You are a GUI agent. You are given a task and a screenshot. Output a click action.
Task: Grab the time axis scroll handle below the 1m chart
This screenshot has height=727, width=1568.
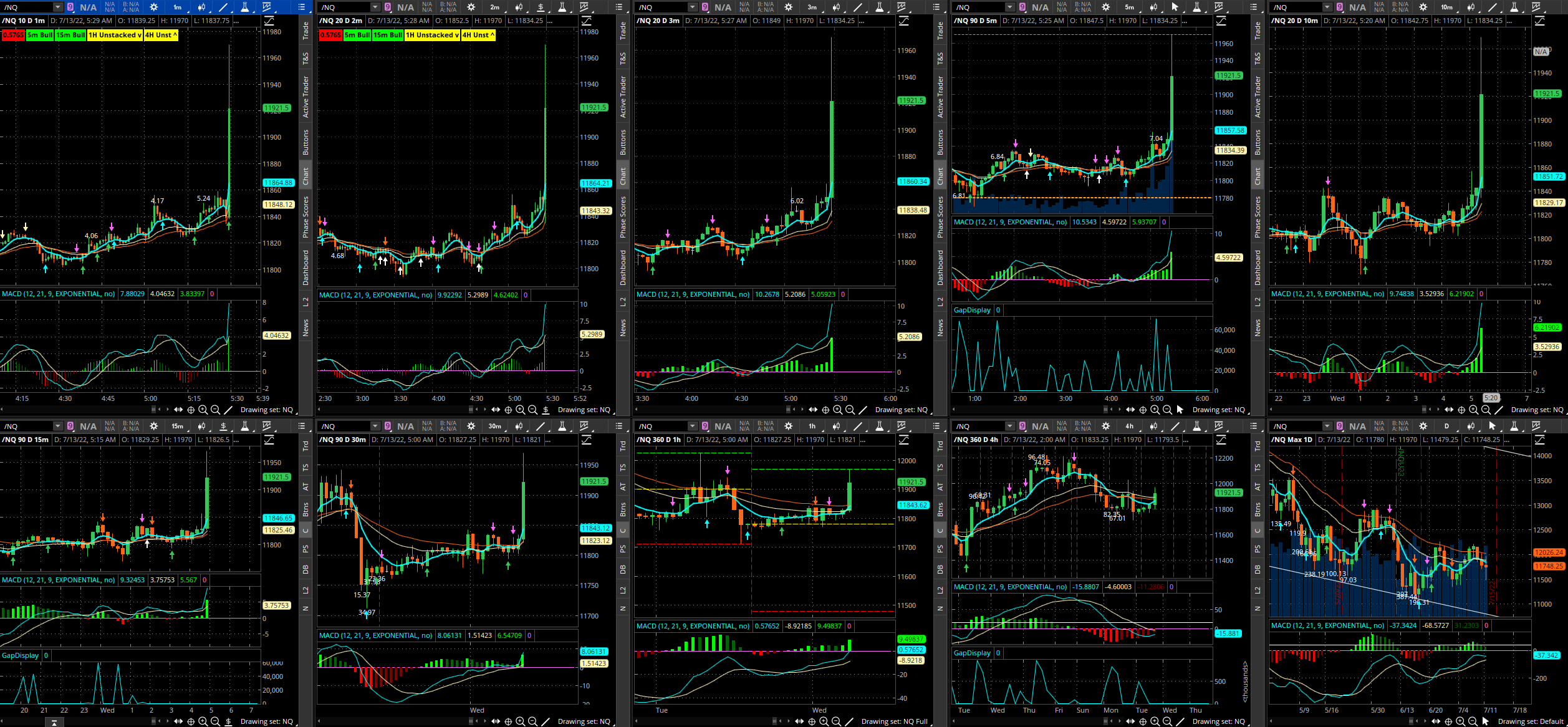coord(153,410)
